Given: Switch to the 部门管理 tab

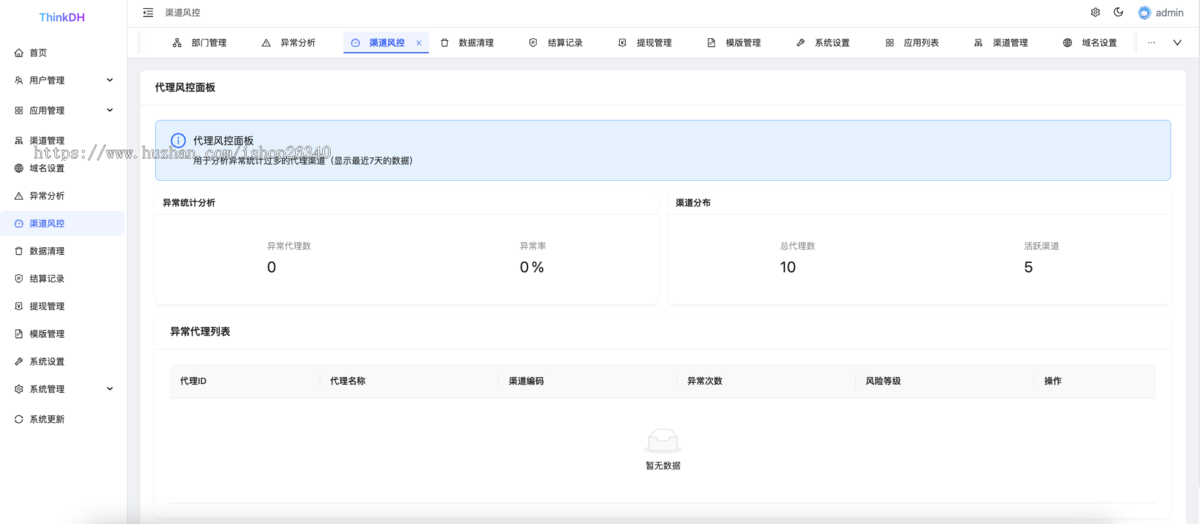Looking at the screenshot, I should click(x=199, y=43).
